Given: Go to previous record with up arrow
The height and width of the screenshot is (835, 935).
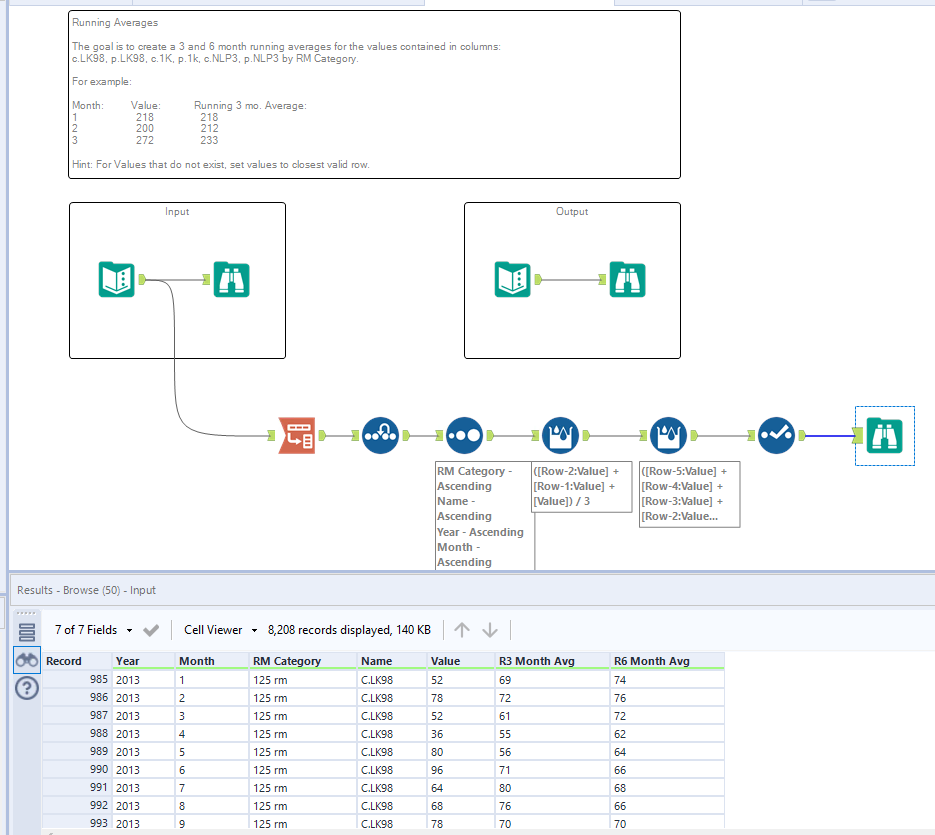Looking at the screenshot, I should [461, 630].
